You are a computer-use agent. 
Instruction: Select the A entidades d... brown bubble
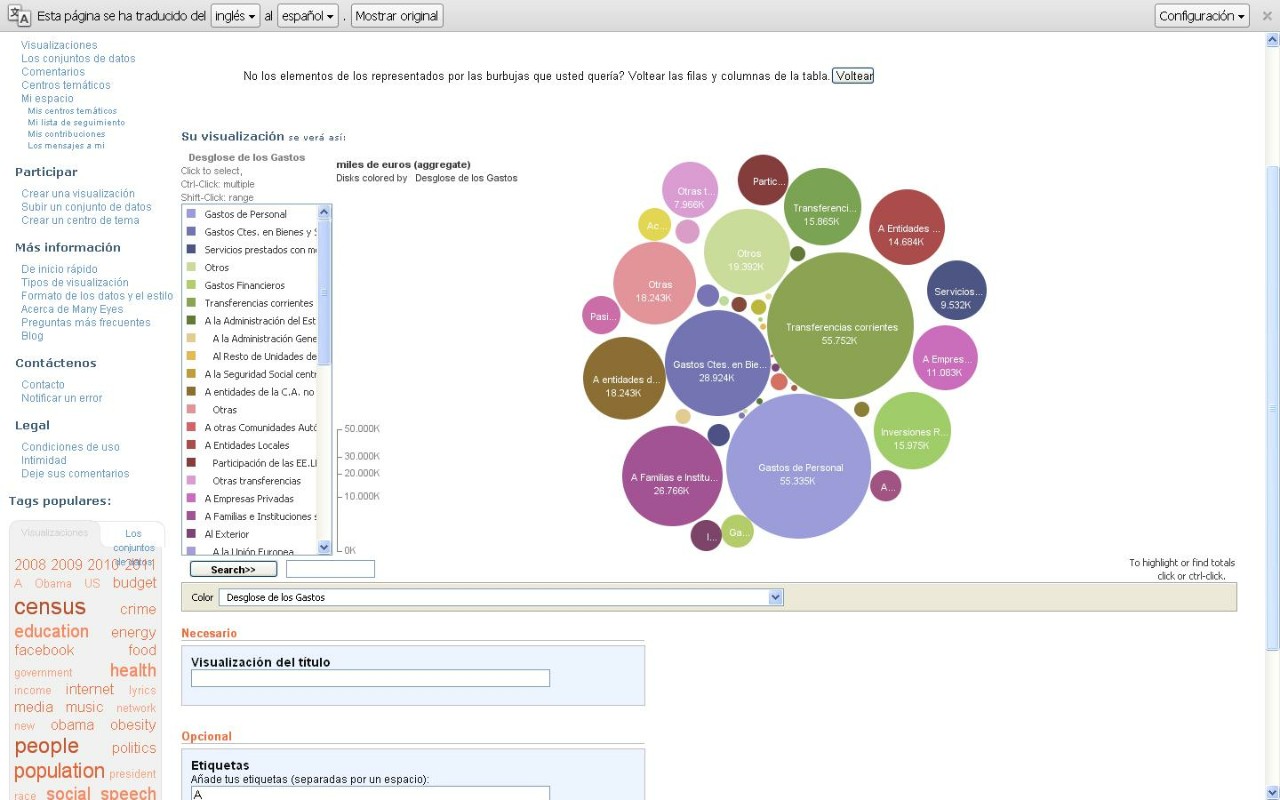point(624,379)
